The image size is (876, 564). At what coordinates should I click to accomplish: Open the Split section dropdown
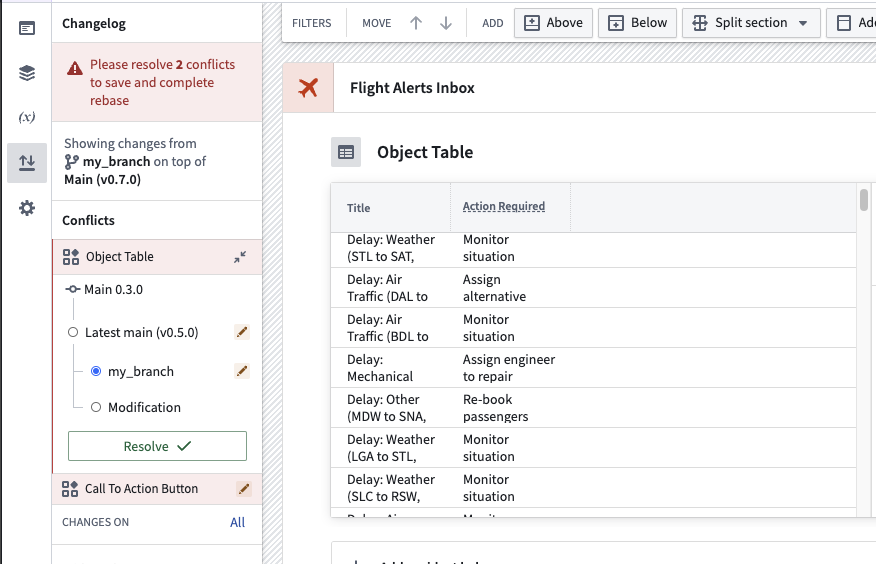751,23
